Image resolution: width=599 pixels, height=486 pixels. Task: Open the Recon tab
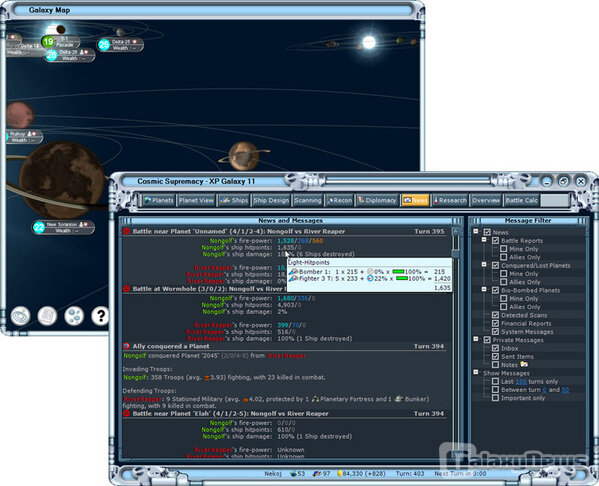(x=340, y=200)
